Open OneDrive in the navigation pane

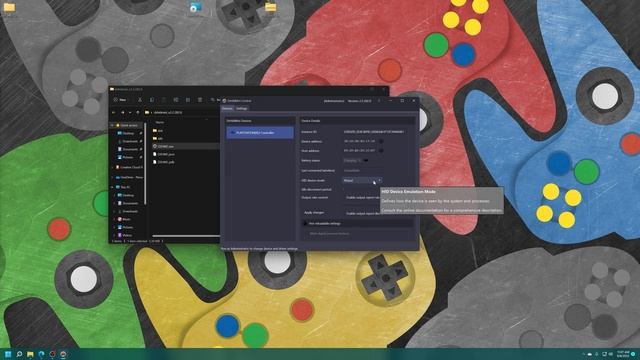point(129,177)
